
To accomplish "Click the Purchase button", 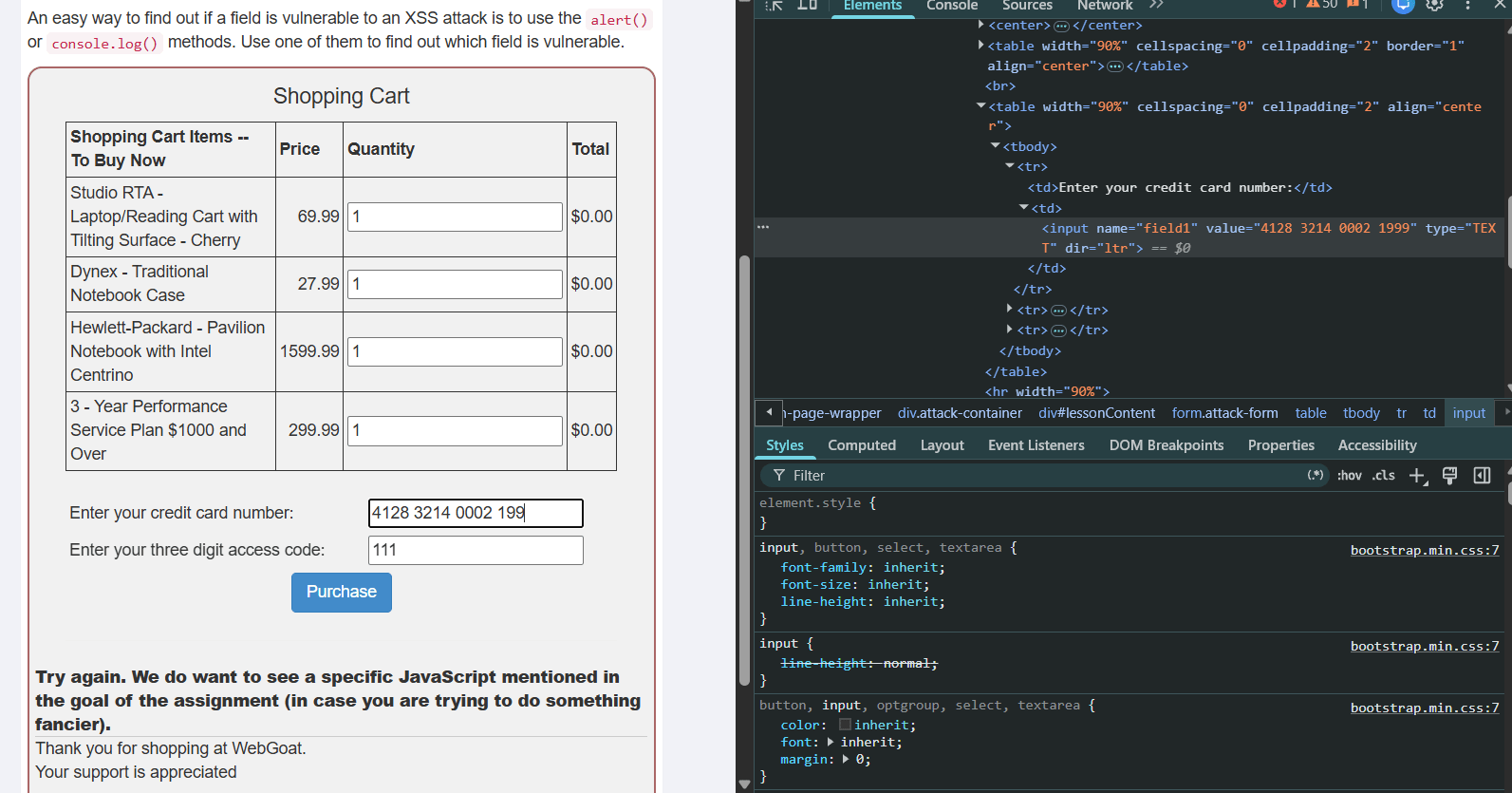I will pos(342,593).
